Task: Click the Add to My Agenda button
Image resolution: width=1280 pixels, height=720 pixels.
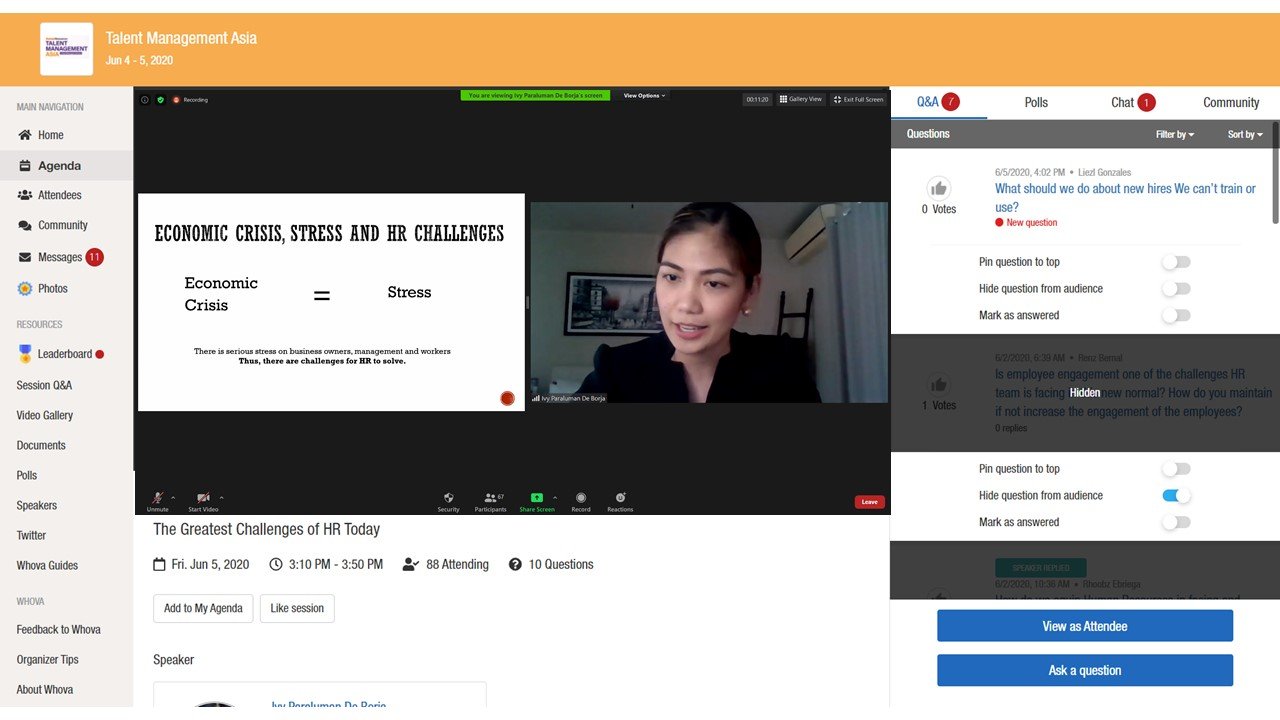Action: point(203,608)
